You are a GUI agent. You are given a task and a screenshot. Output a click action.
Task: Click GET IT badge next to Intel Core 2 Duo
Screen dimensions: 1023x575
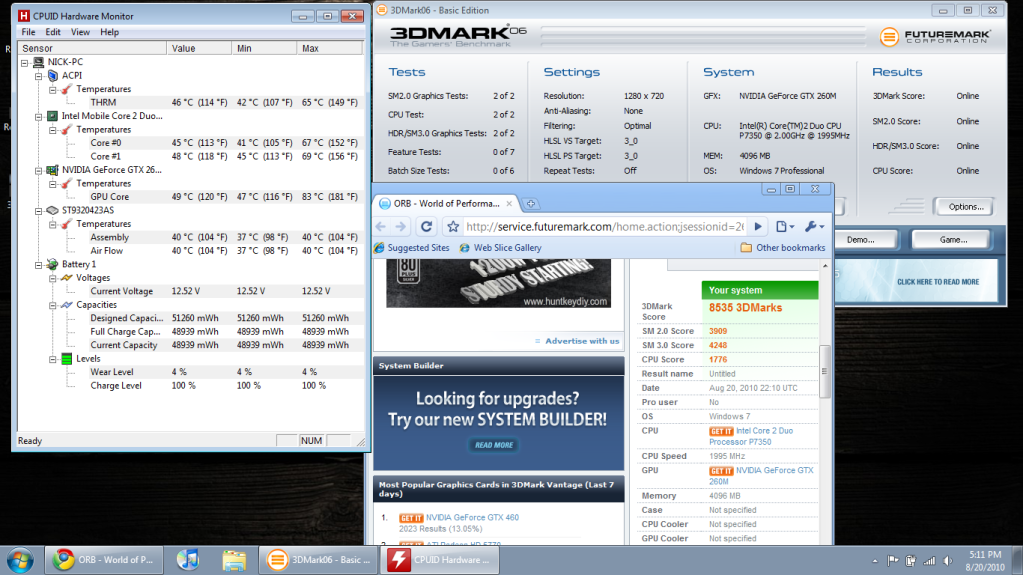[721, 431]
